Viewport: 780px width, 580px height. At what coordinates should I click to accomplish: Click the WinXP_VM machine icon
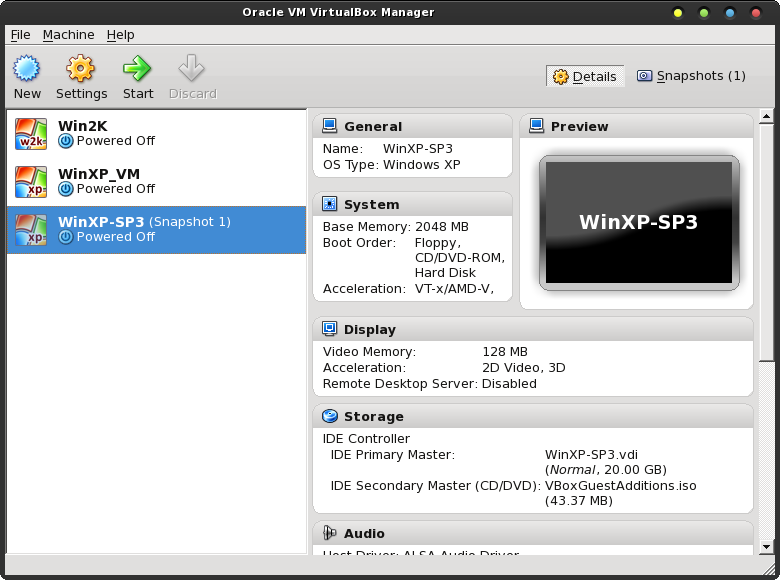[31, 182]
